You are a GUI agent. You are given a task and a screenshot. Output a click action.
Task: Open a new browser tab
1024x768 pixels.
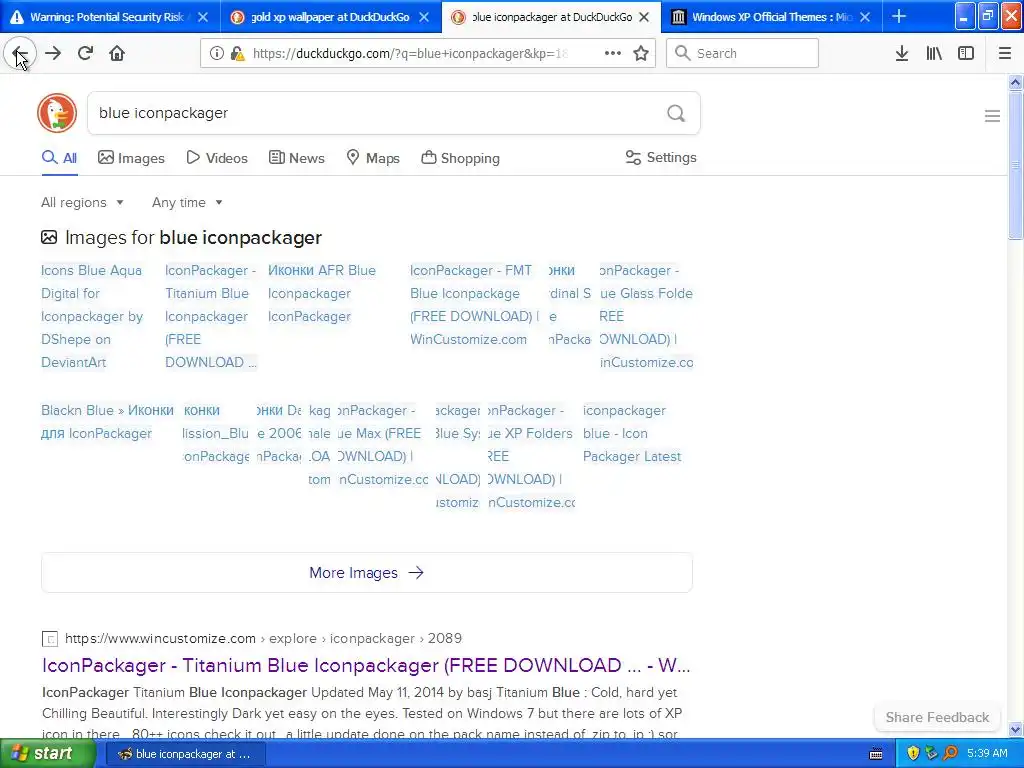click(899, 17)
